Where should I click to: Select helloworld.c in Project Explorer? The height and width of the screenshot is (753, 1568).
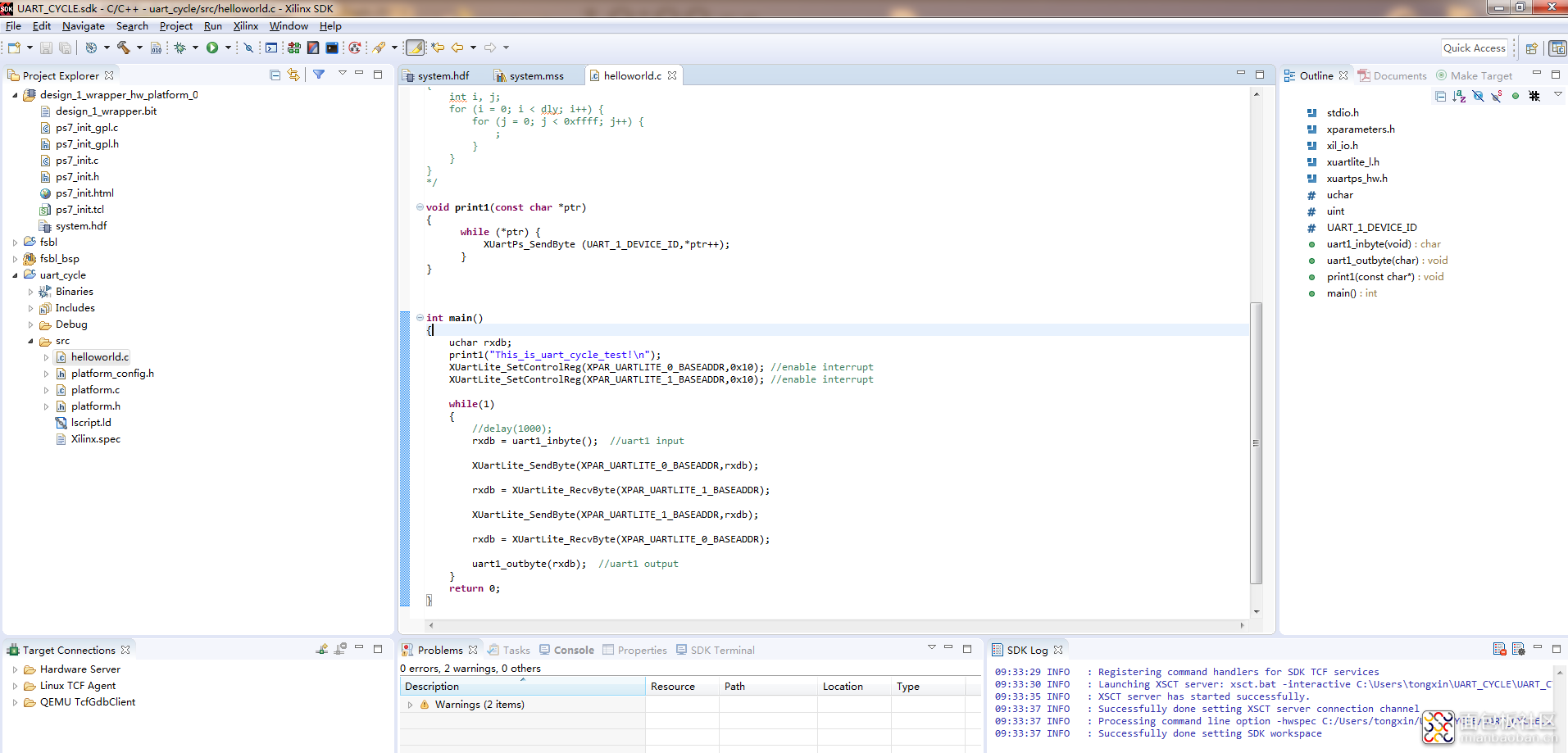[100, 357]
